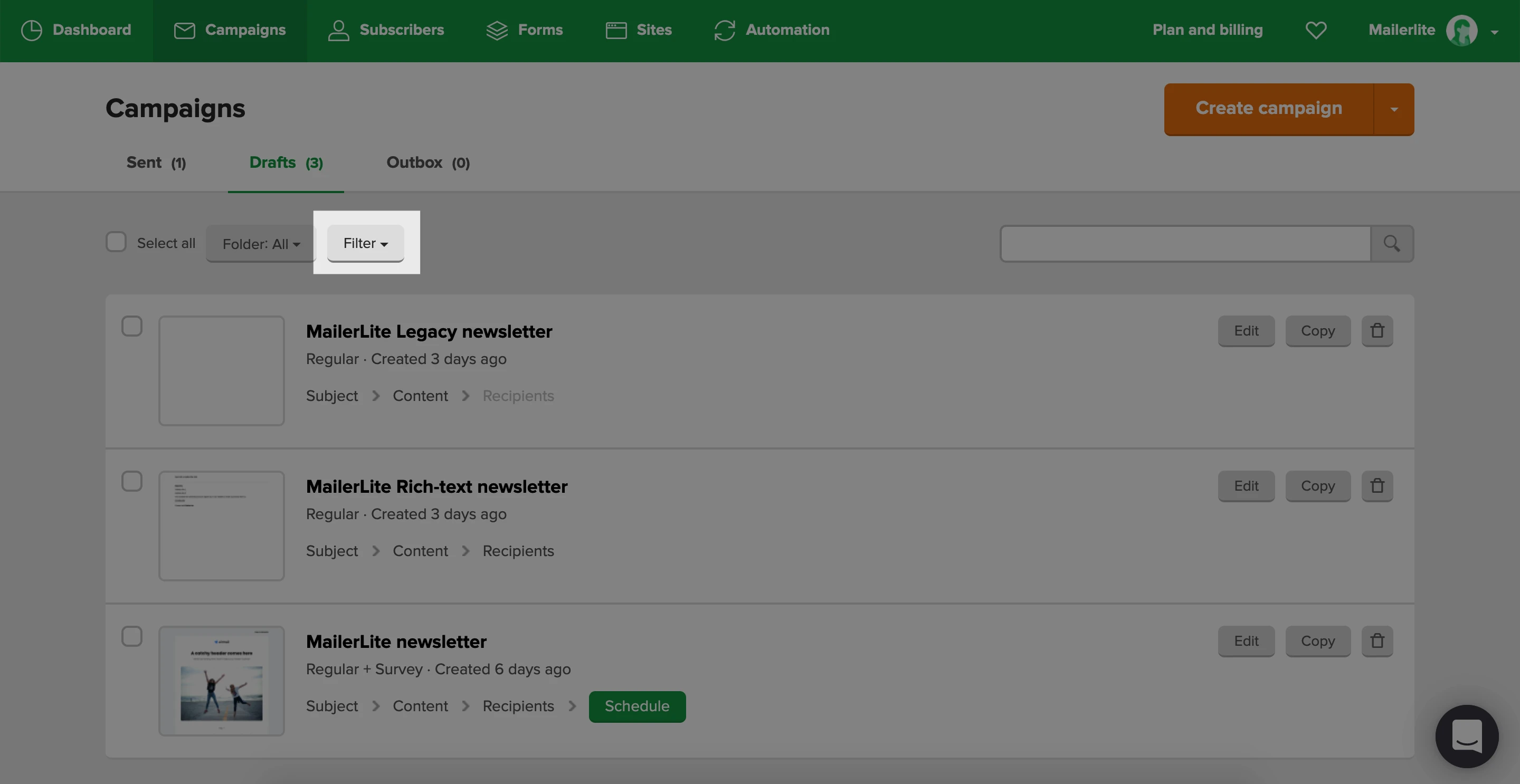Click Content step of Legacy newsletter
Viewport: 1520px width, 784px height.
click(x=420, y=396)
